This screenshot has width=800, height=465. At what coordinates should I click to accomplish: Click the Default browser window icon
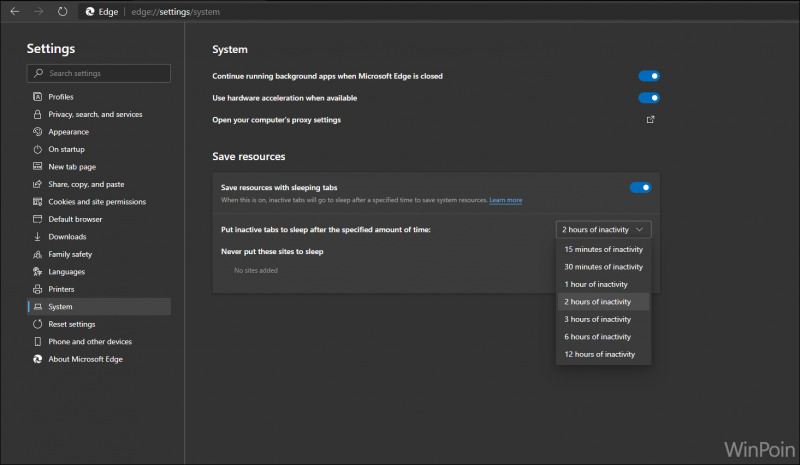pyautogui.click(x=37, y=219)
